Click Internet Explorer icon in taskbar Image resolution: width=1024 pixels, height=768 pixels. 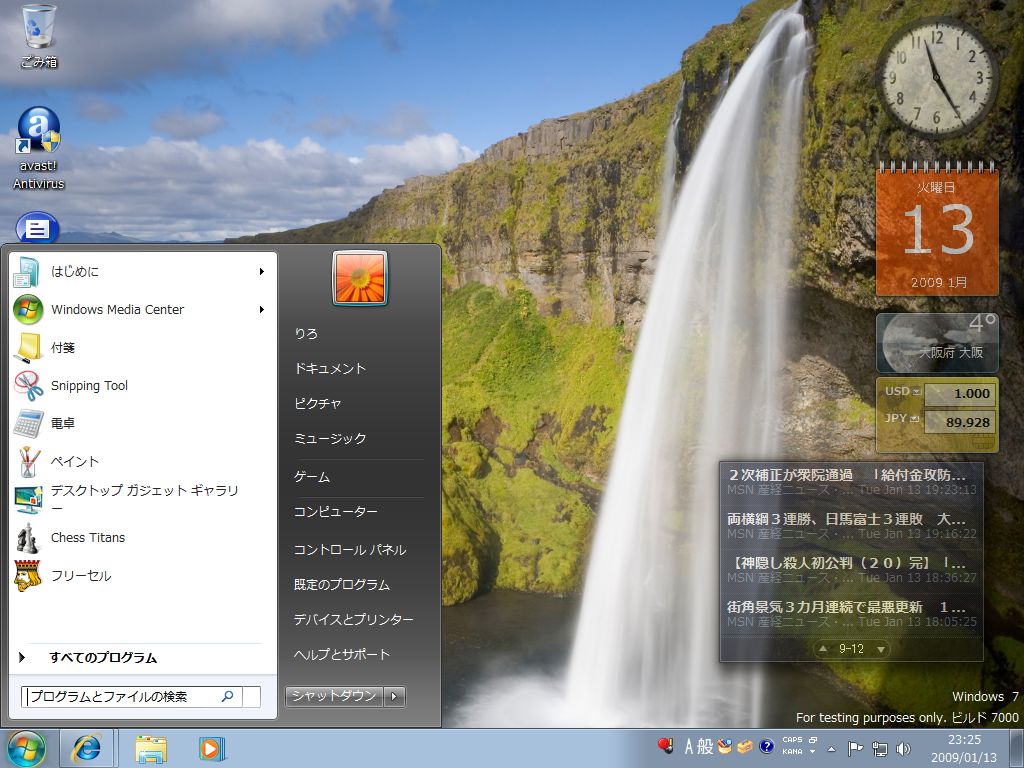click(x=87, y=748)
